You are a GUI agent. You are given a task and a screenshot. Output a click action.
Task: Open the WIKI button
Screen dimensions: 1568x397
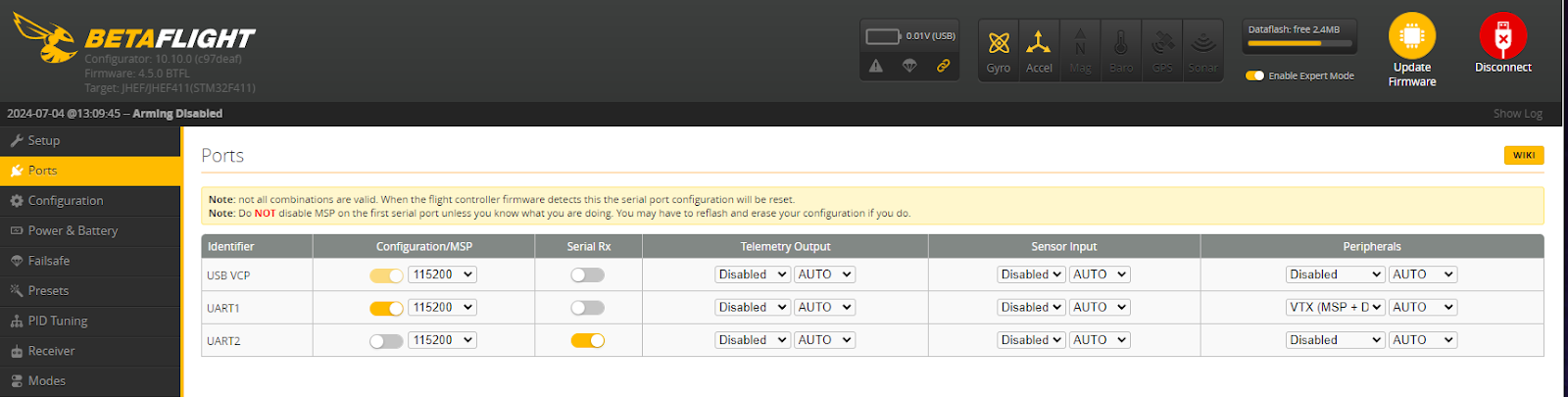pos(1523,155)
